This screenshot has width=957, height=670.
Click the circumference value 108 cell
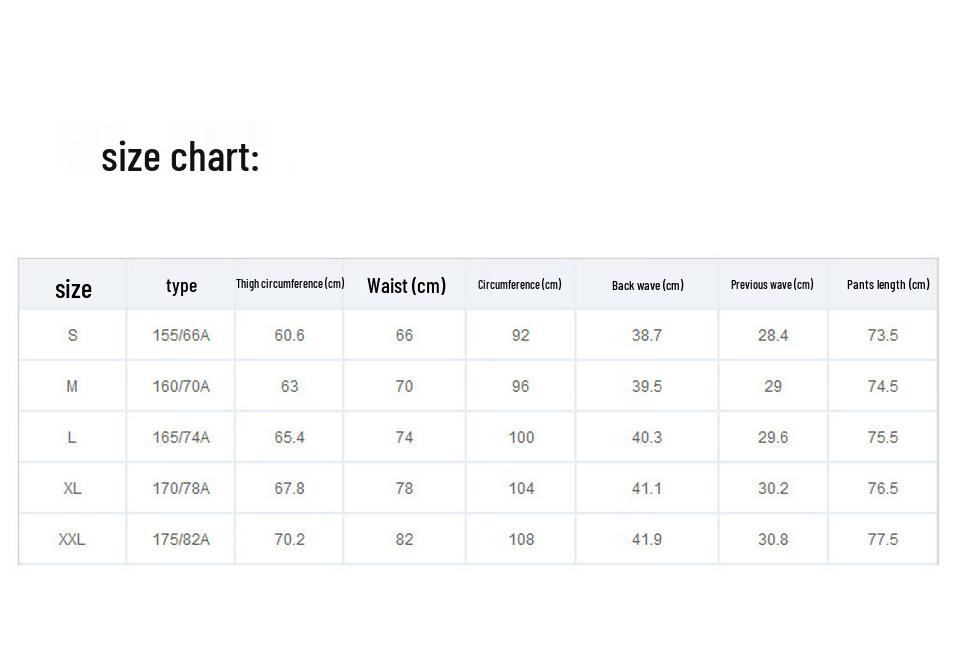[521, 539]
